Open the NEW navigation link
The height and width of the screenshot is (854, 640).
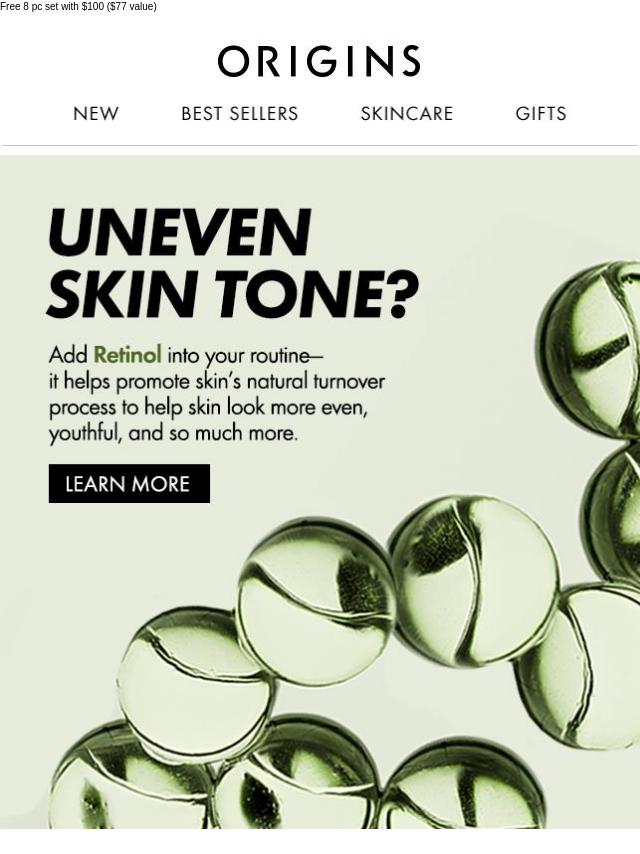point(96,113)
